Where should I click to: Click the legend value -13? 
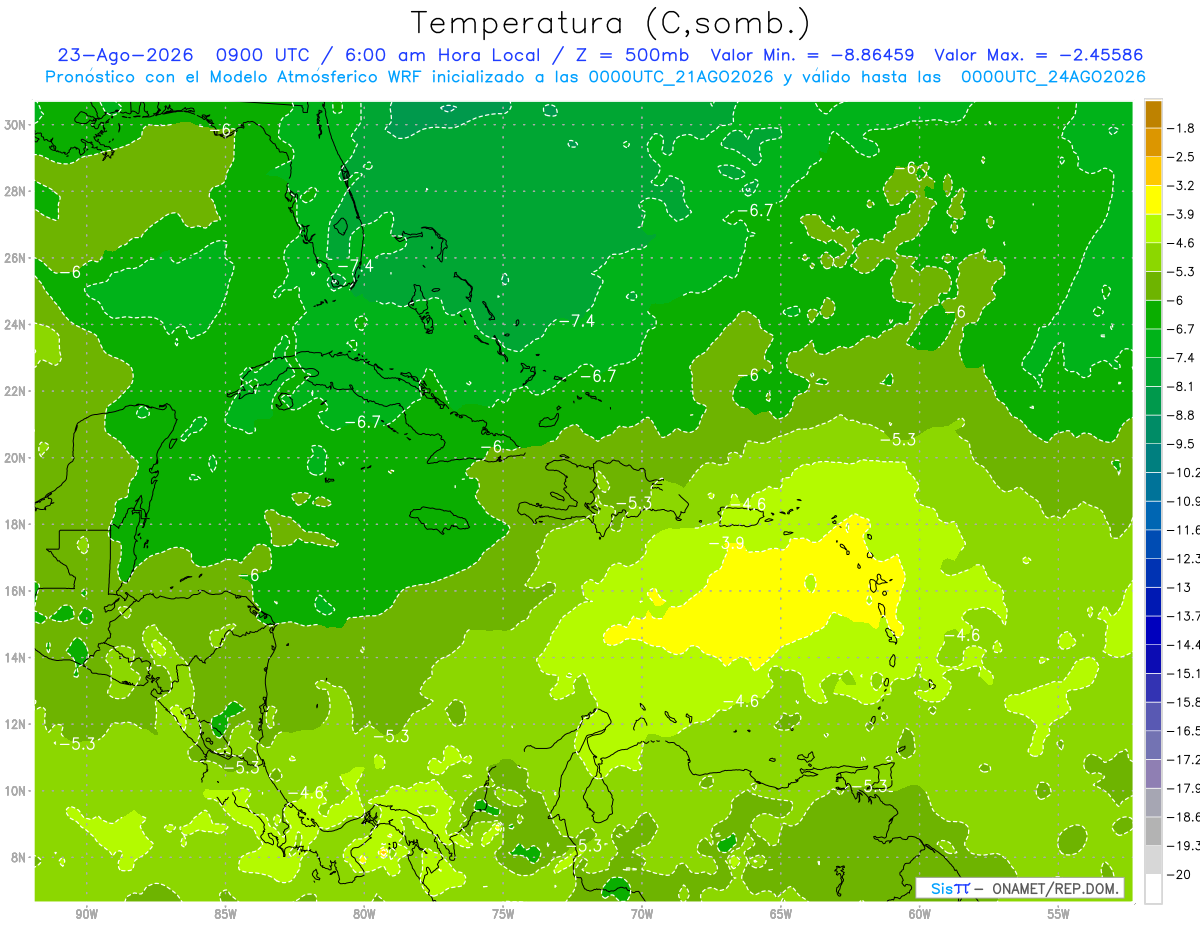[x=1178, y=586]
